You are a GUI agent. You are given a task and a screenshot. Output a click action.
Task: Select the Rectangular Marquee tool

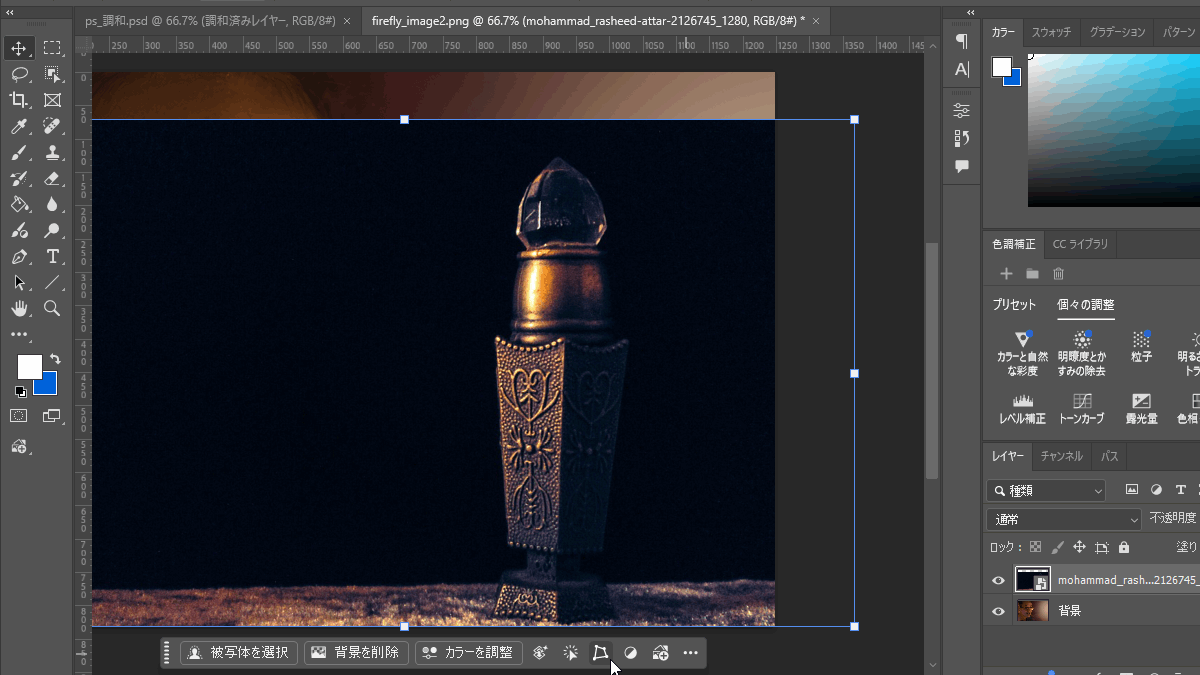coord(52,48)
